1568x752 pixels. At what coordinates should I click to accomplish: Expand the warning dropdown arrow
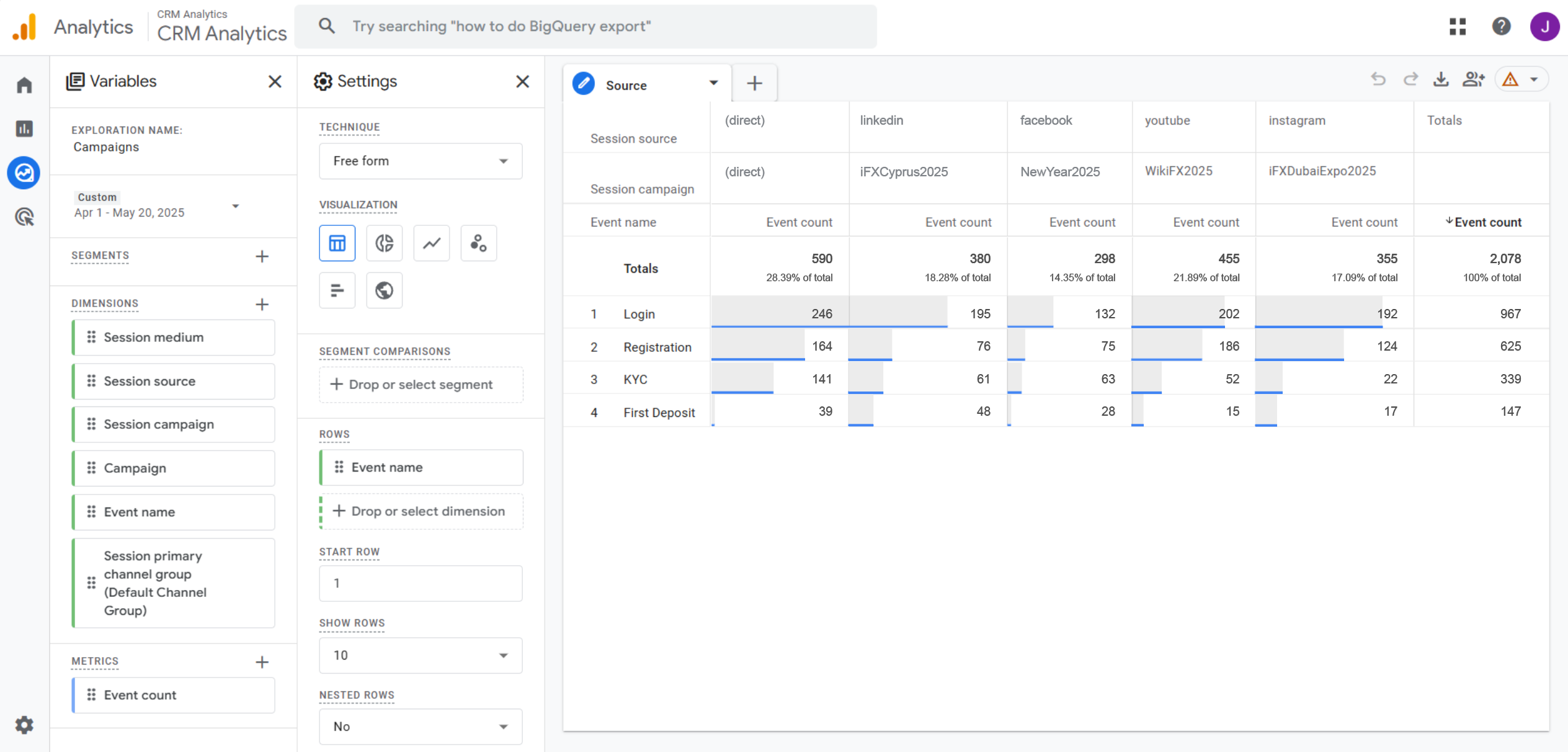click(1534, 79)
